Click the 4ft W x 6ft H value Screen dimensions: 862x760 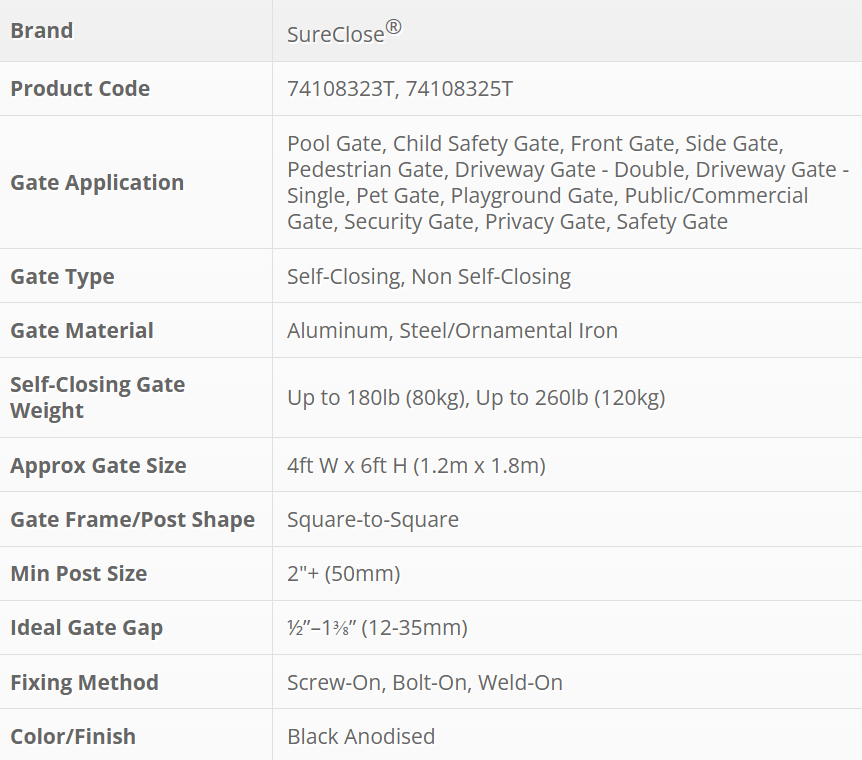pos(416,466)
